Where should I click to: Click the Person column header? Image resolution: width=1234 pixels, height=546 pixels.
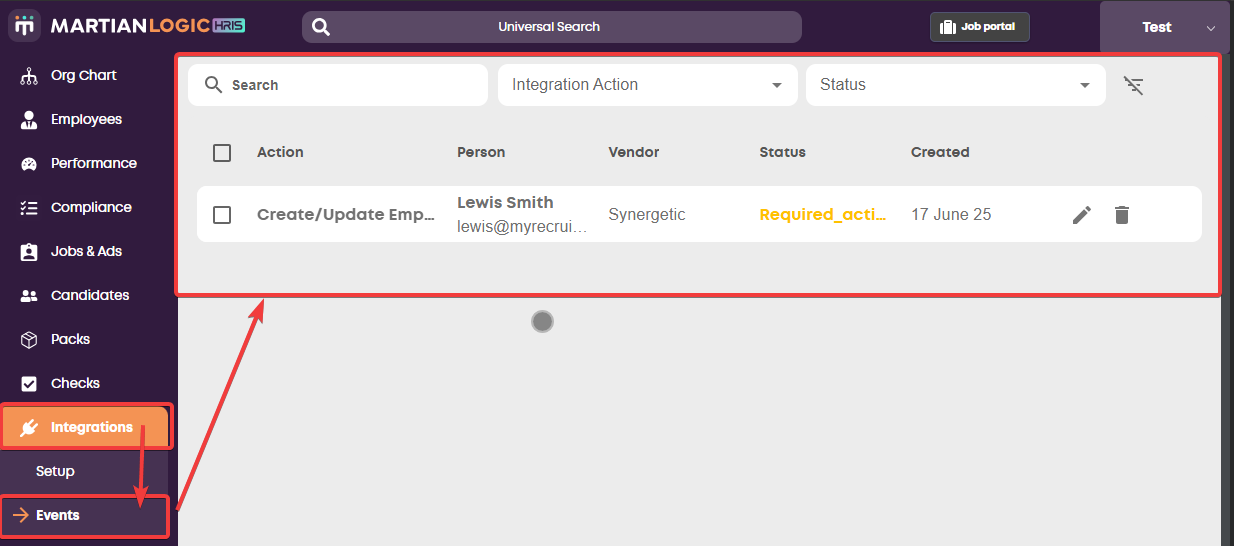[481, 152]
